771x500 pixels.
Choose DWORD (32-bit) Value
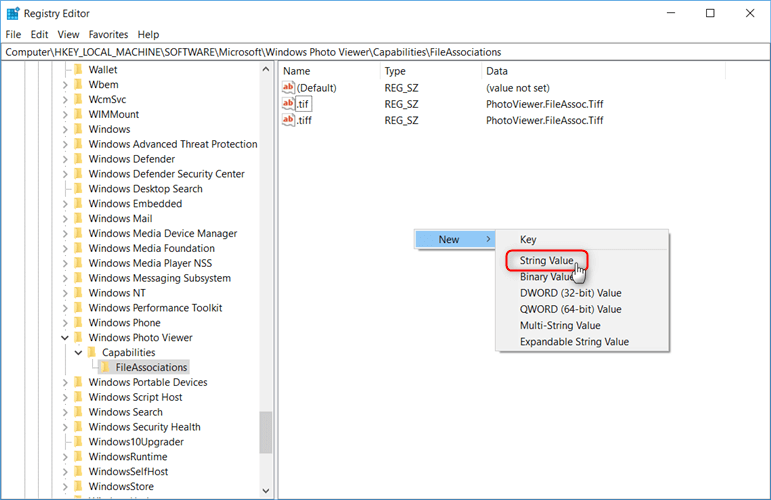tap(582, 293)
